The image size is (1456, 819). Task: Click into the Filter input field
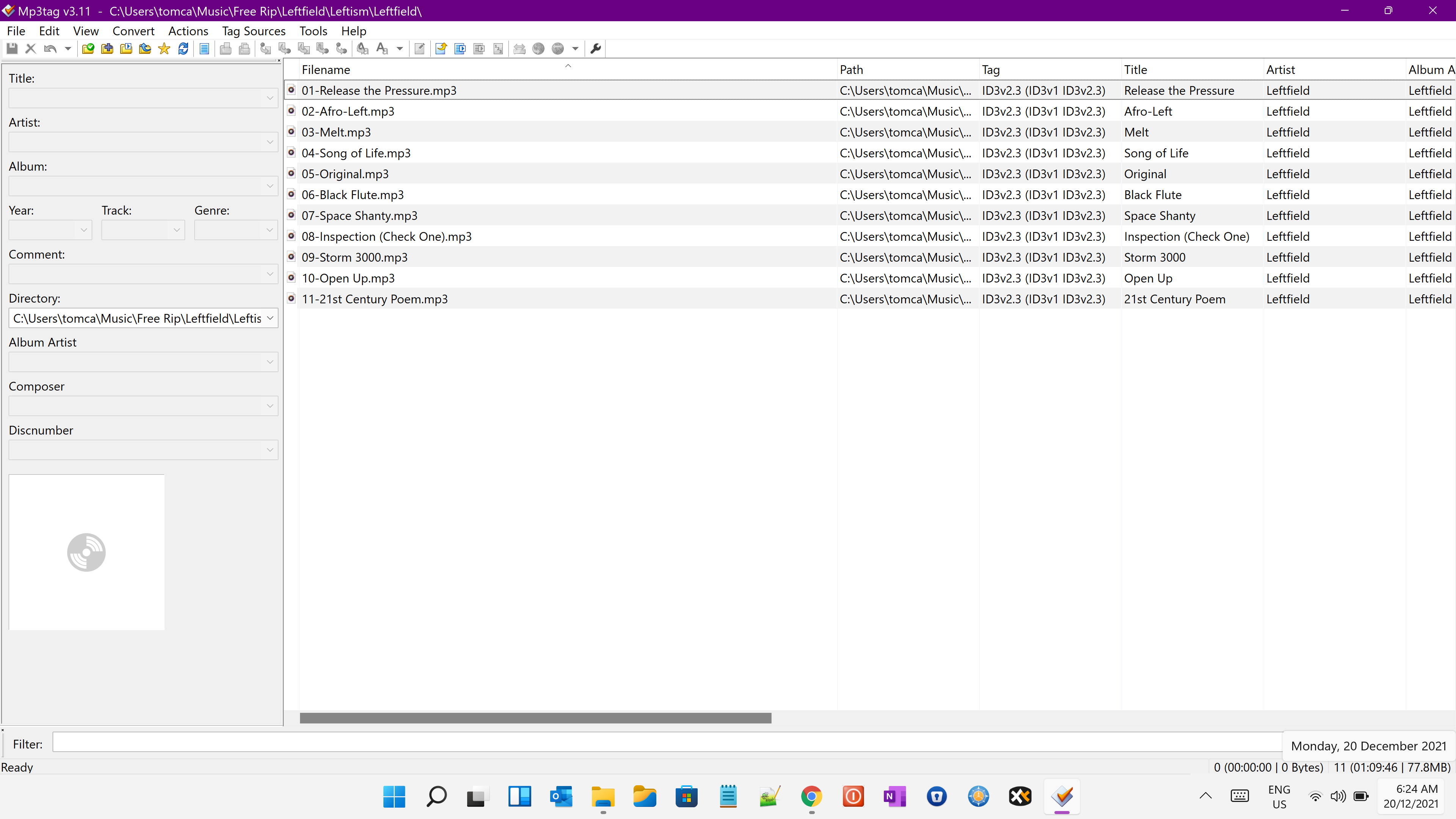tap(667, 743)
